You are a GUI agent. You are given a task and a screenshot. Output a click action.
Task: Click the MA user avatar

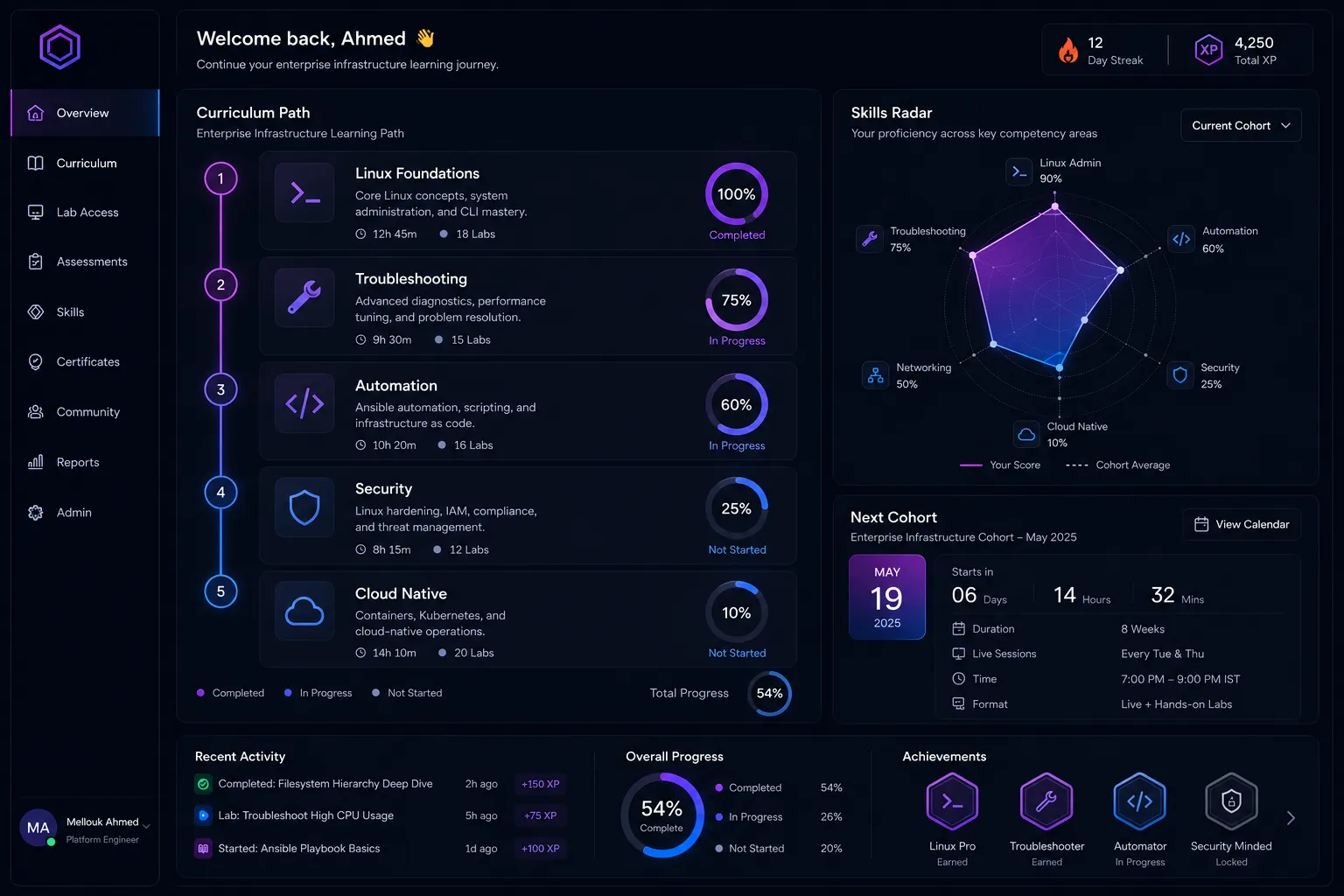(x=38, y=828)
